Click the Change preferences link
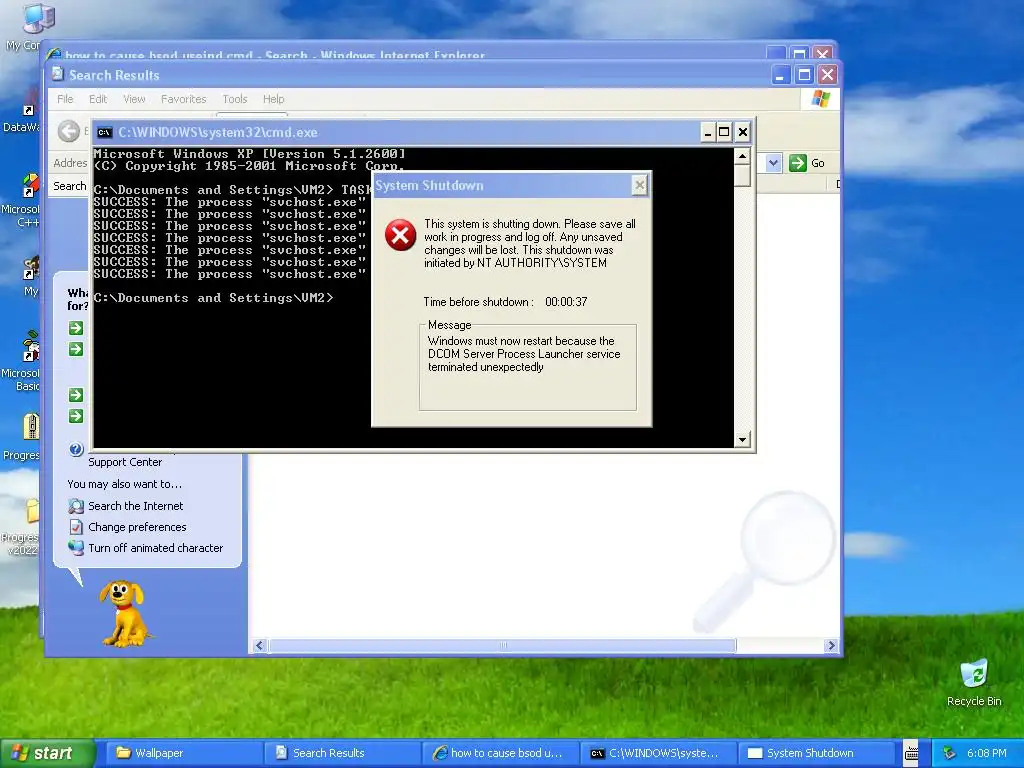This screenshot has height=768, width=1024. (137, 526)
